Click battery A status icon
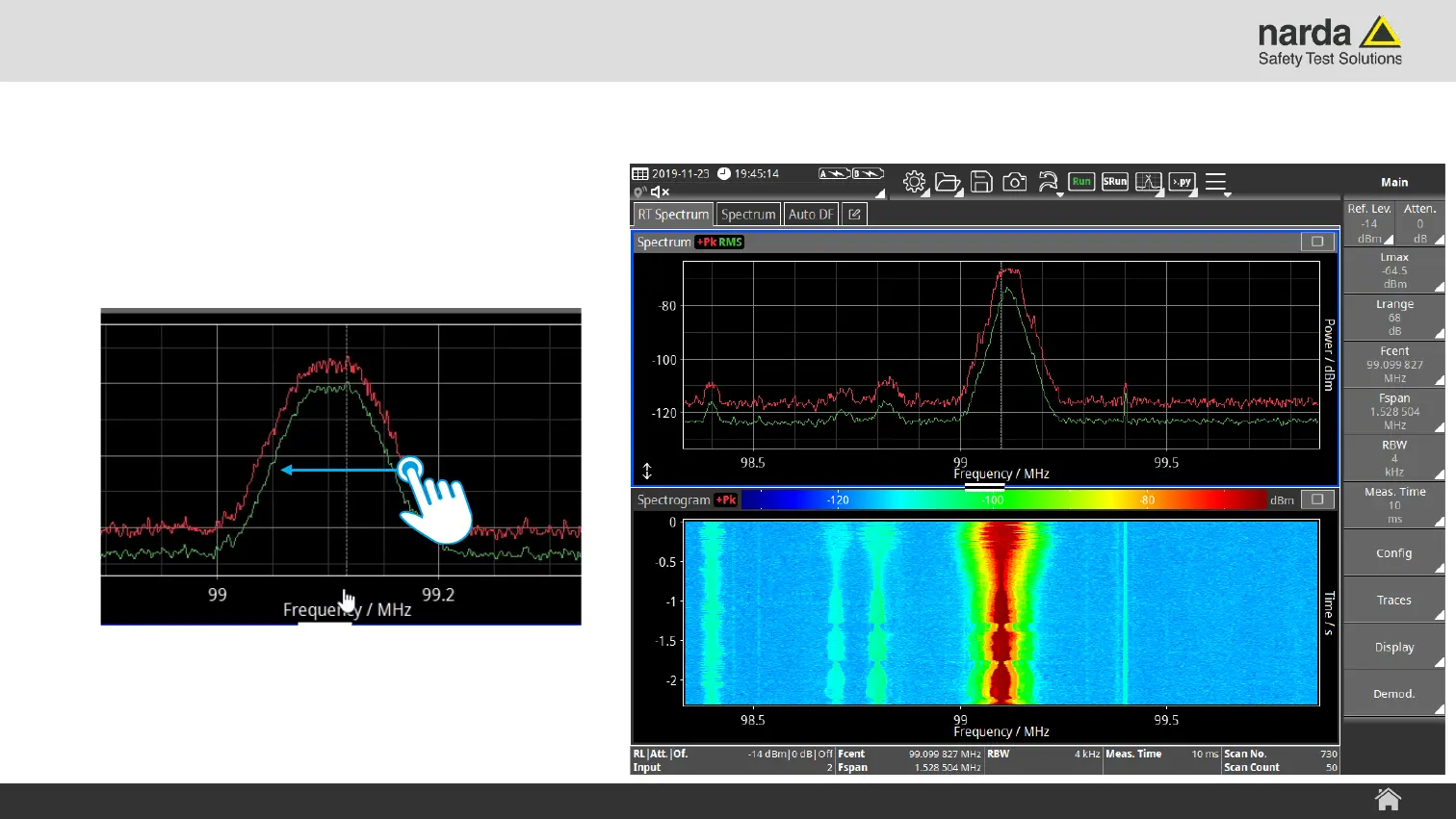The height and width of the screenshot is (819, 1456). (834, 174)
